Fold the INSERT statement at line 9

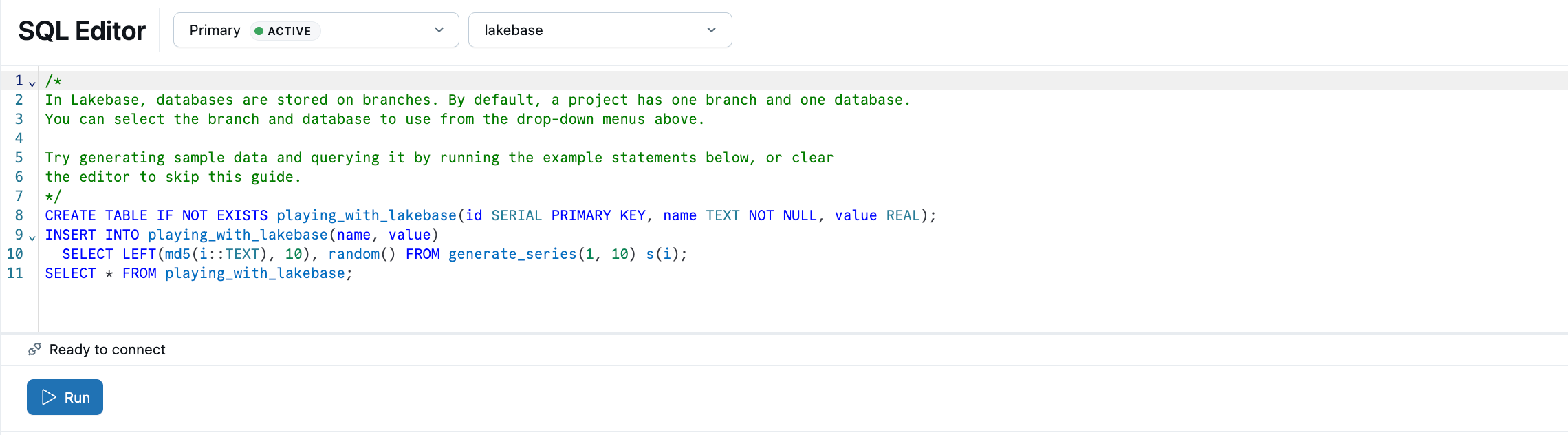click(32, 237)
